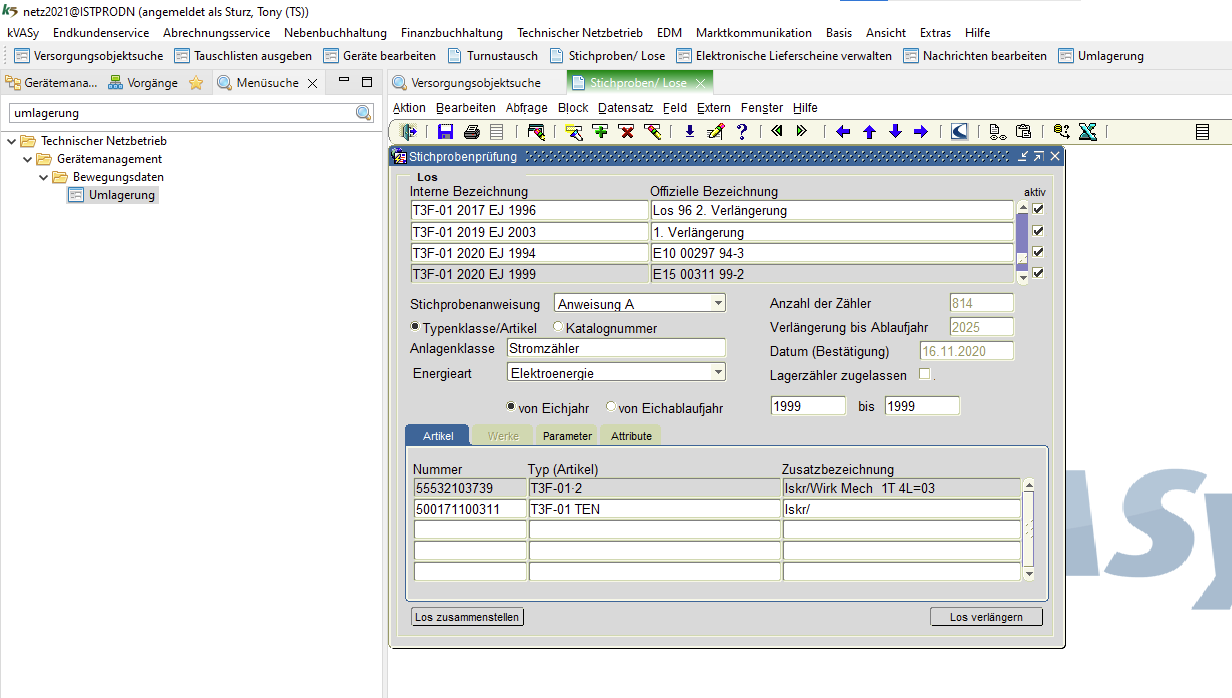
Task: Click the Los verlängern button
Action: [986, 617]
